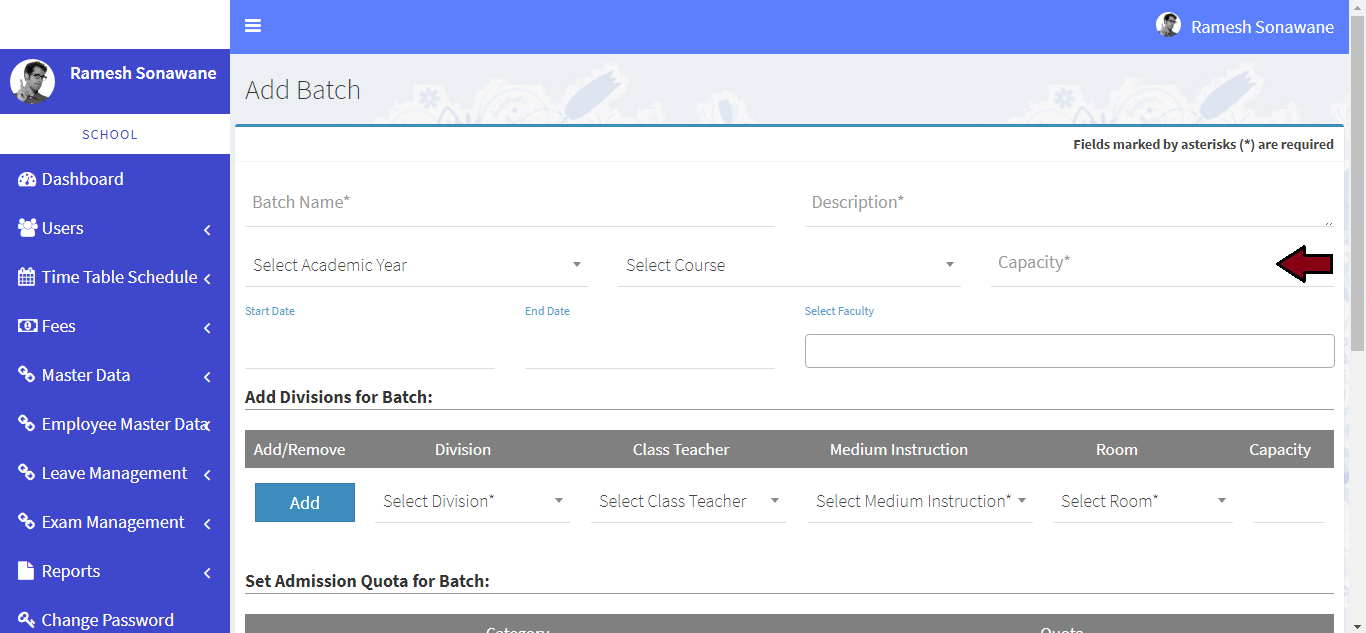Screen dimensions: 1366x633
Task: Expand the Exam Management menu
Action: click(x=115, y=522)
